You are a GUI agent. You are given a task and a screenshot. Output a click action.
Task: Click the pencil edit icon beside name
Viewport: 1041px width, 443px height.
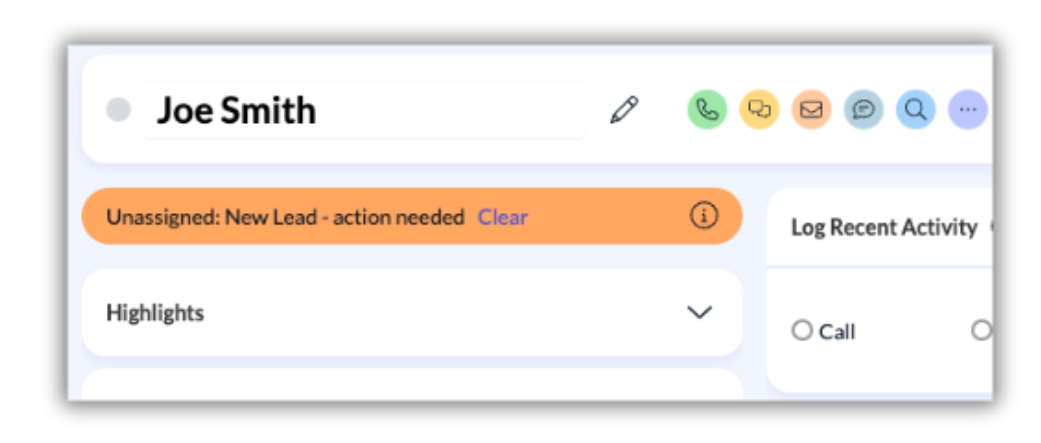[x=624, y=110]
